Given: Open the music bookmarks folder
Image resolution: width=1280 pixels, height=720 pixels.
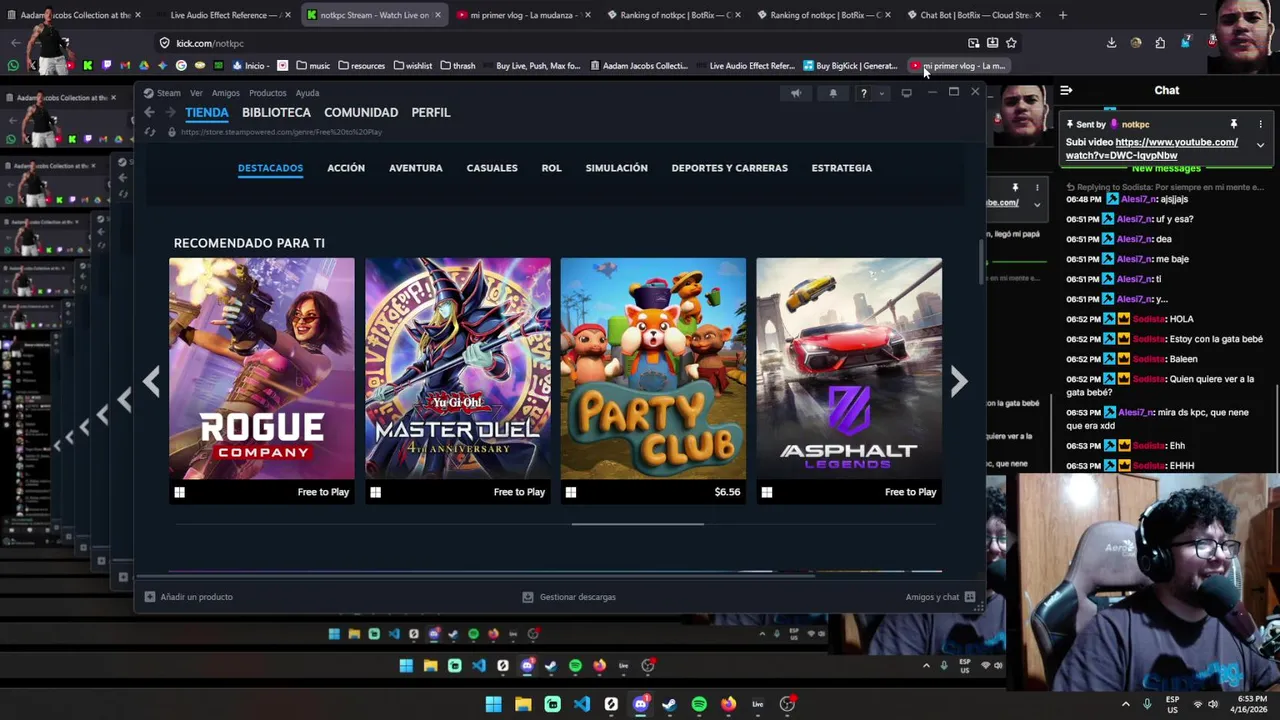Looking at the screenshot, I should coord(313,66).
